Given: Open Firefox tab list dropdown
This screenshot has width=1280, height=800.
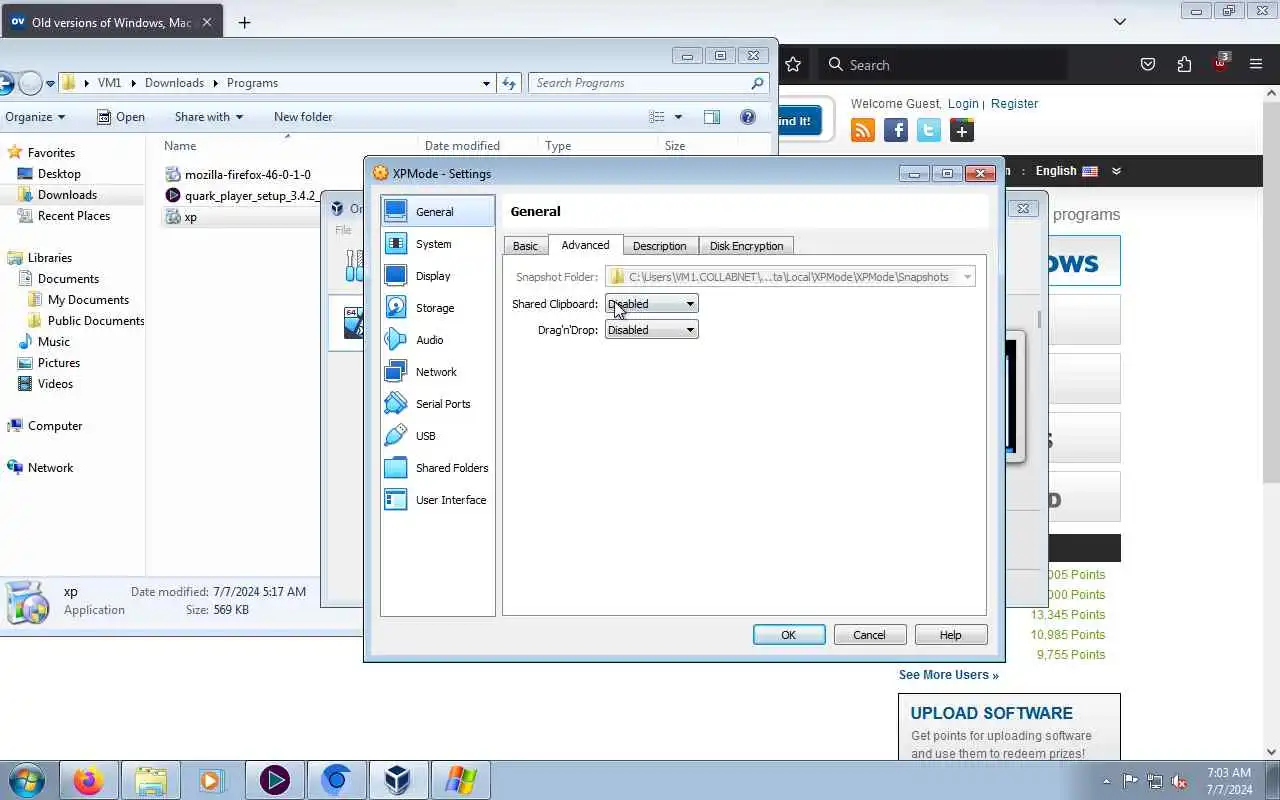Looking at the screenshot, I should 1120,21.
